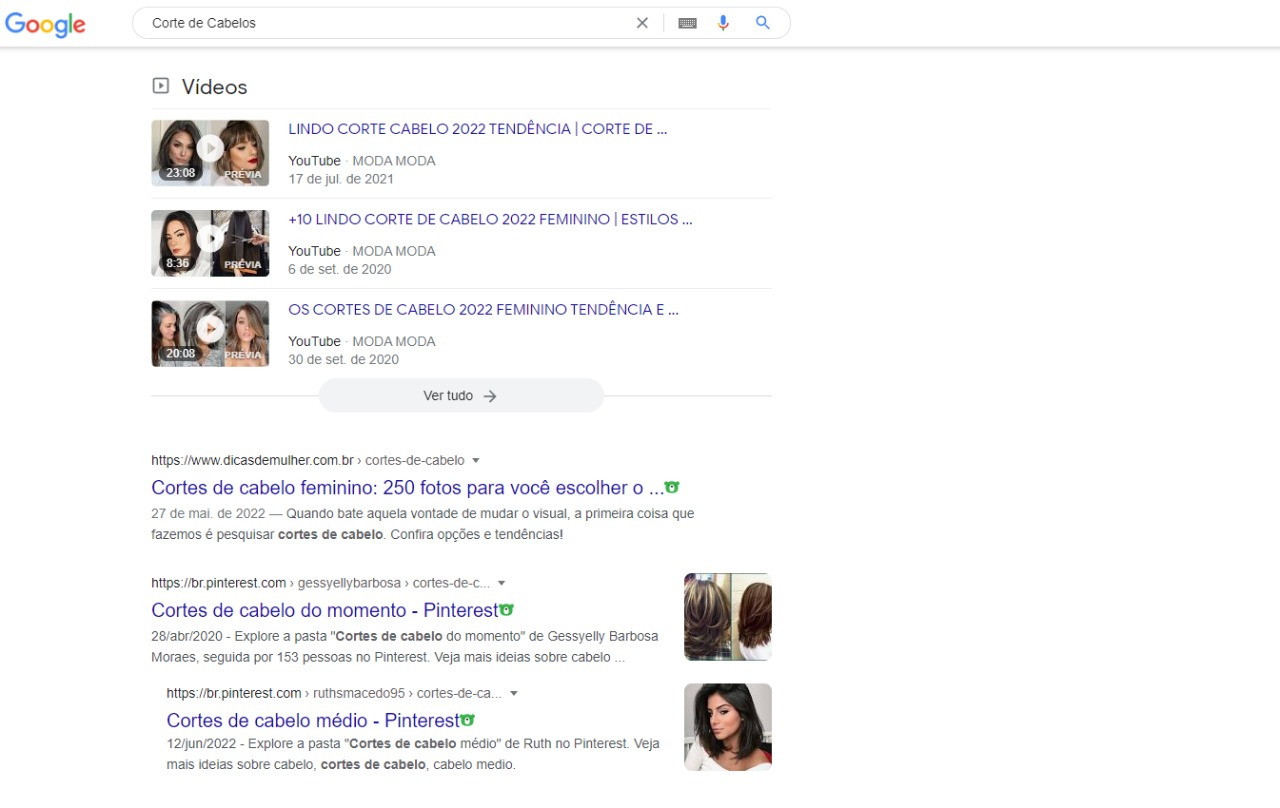Screen dimensions: 1280x808
Task: Start voice search with microphone icon
Action: click(x=723, y=23)
